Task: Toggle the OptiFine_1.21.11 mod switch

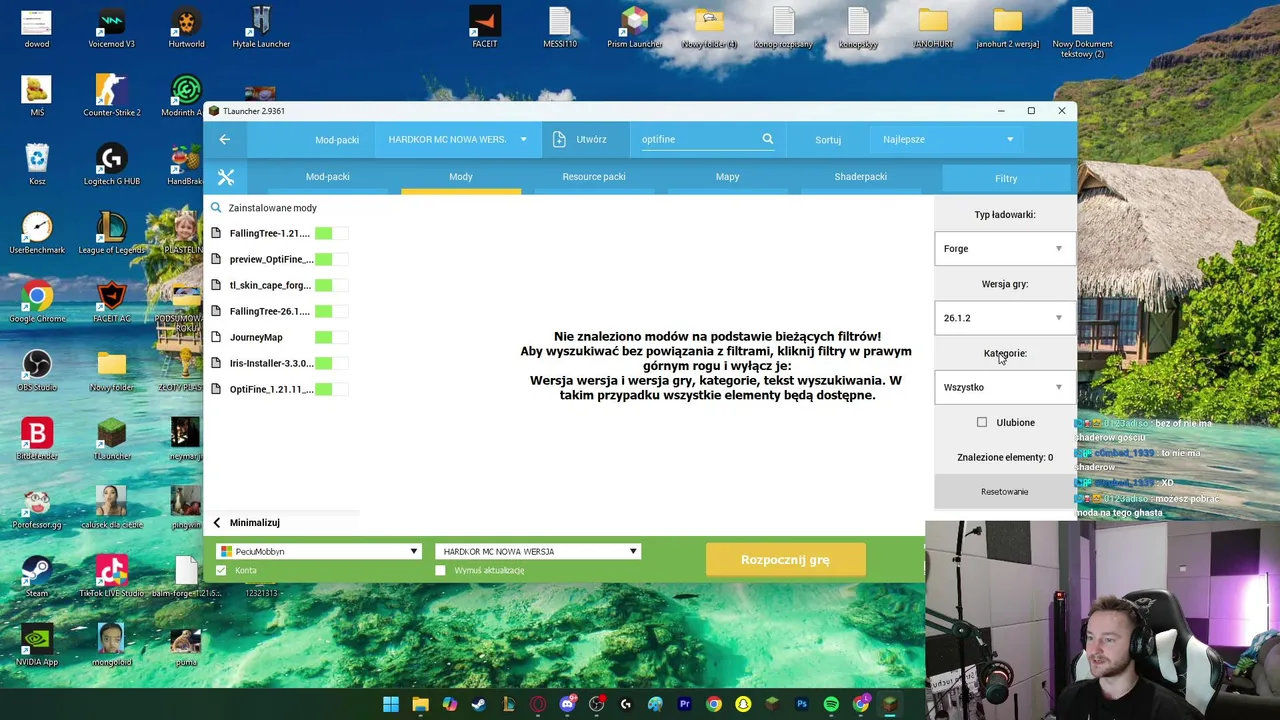Action: tap(331, 389)
